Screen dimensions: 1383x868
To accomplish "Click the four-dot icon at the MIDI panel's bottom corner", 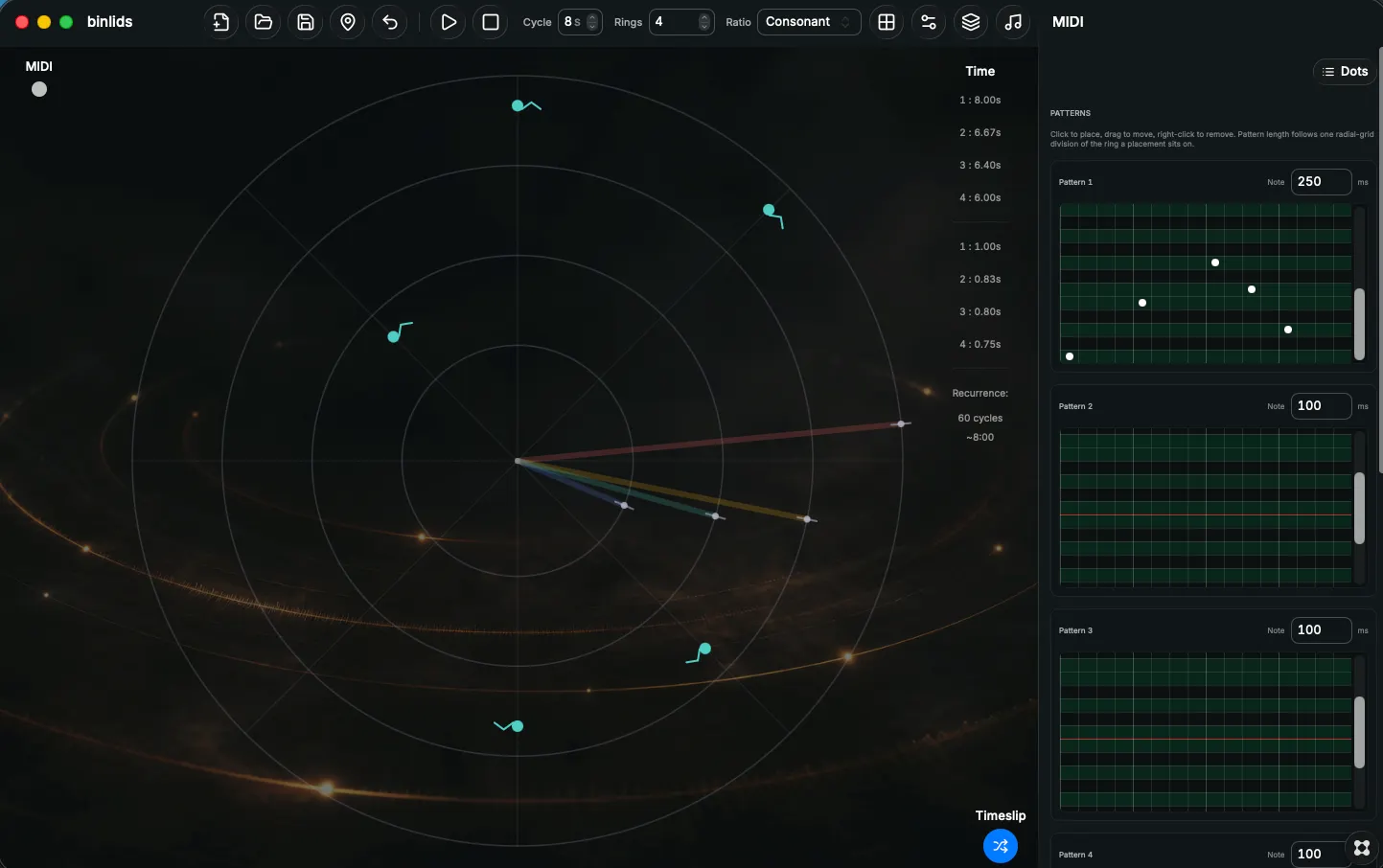I will click(x=1362, y=848).
